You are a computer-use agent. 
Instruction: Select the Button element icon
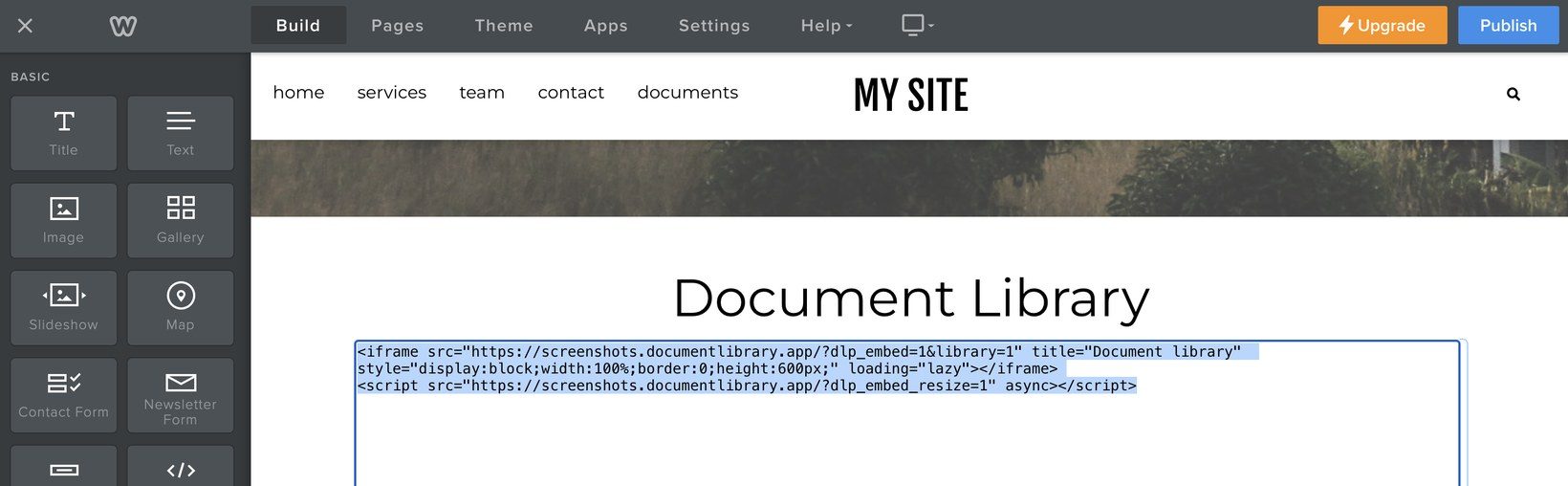[x=64, y=470]
